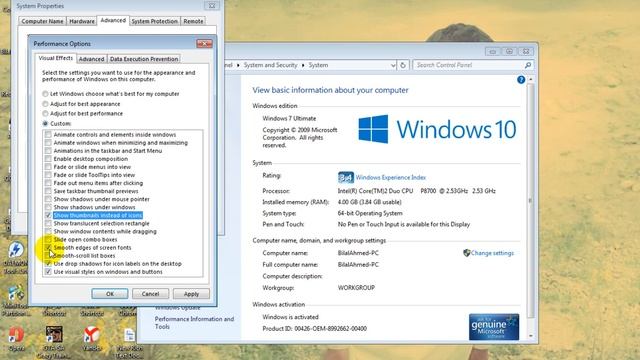Open the System Protection tab

(x=154, y=21)
